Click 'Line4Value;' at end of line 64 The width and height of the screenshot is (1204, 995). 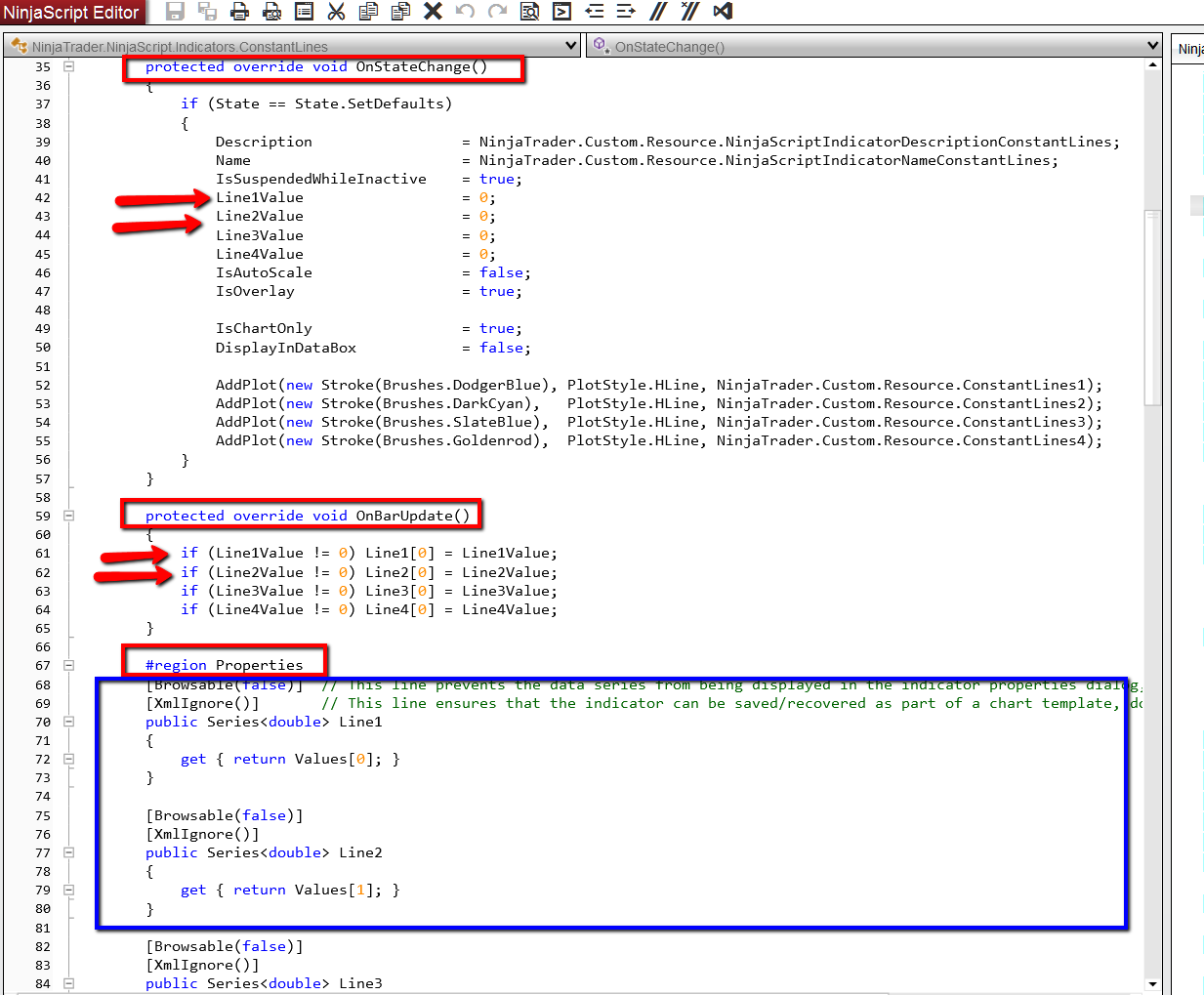[510, 609]
